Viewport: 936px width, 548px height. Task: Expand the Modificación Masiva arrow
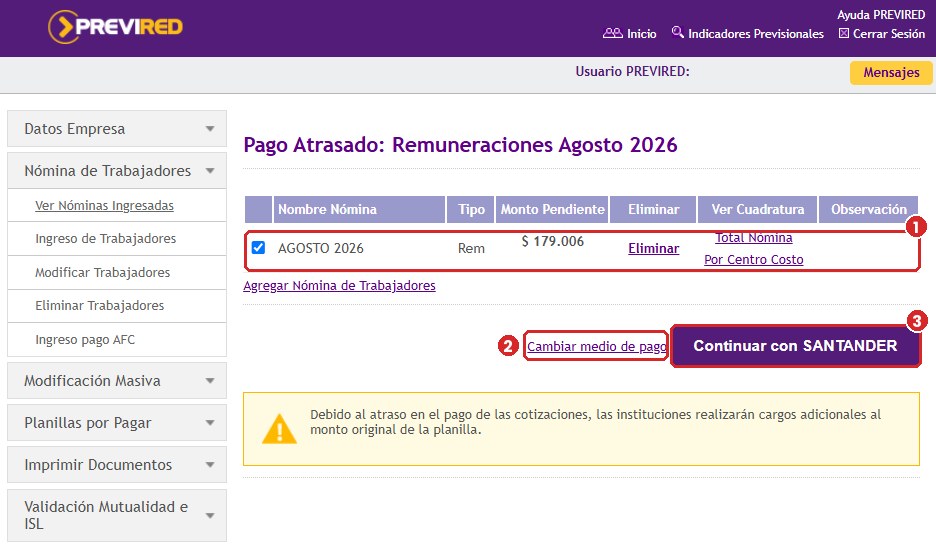[210, 381]
